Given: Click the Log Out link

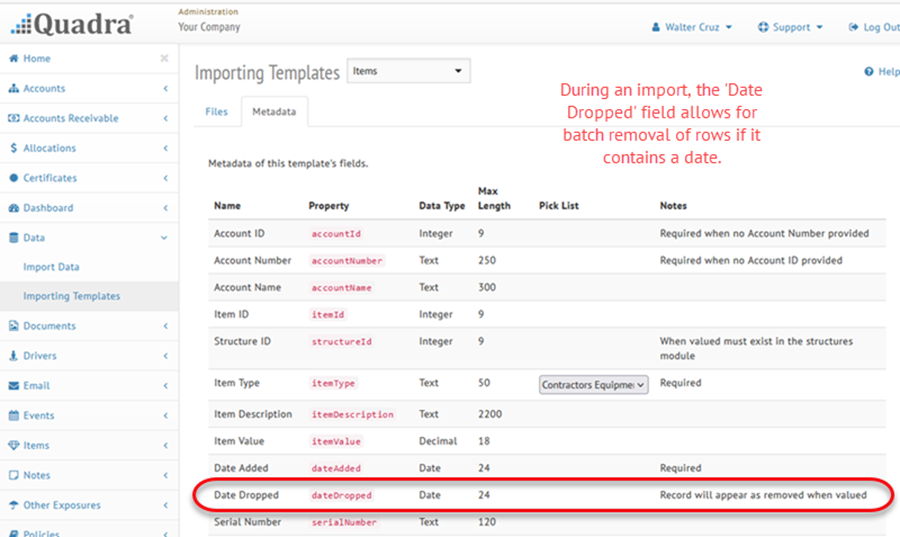Looking at the screenshot, I should click(x=876, y=27).
